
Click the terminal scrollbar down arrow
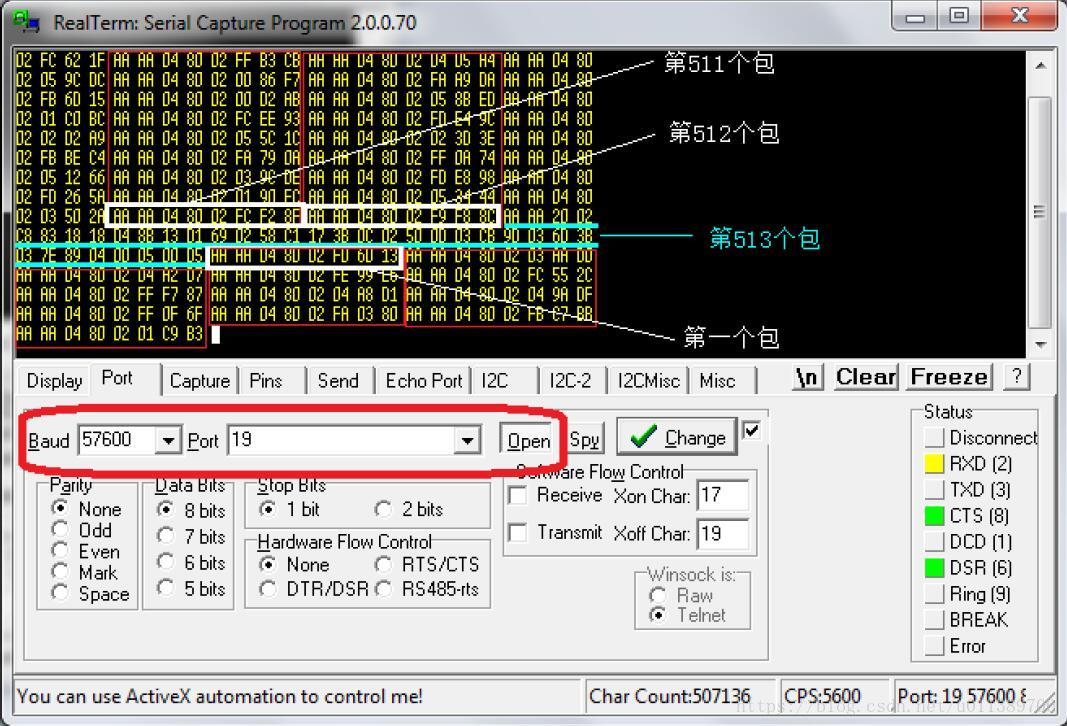coord(1040,345)
